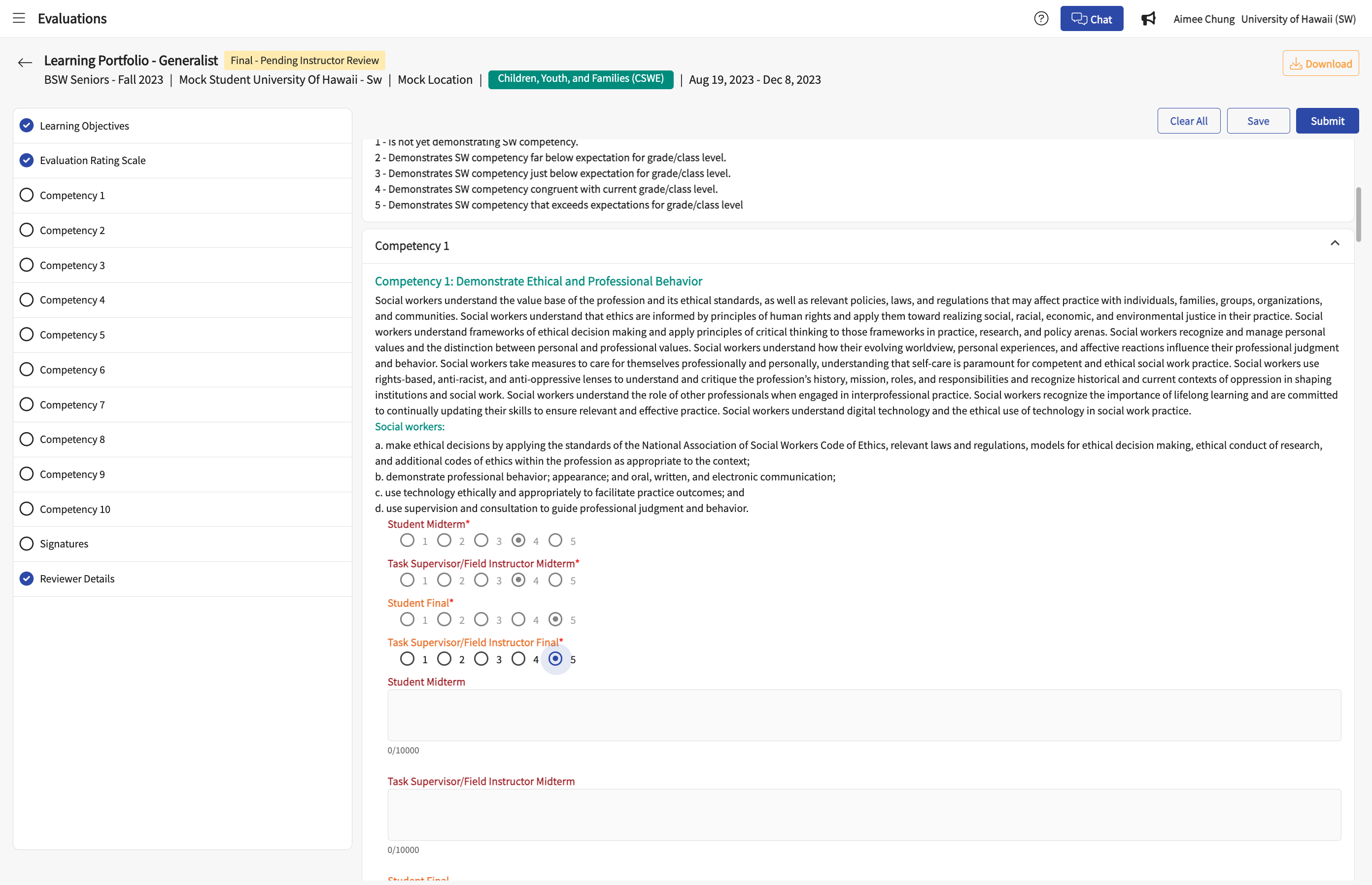The height and width of the screenshot is (885, 1372).
Task: Click the help question mark icon
Action: (1041, 18)
